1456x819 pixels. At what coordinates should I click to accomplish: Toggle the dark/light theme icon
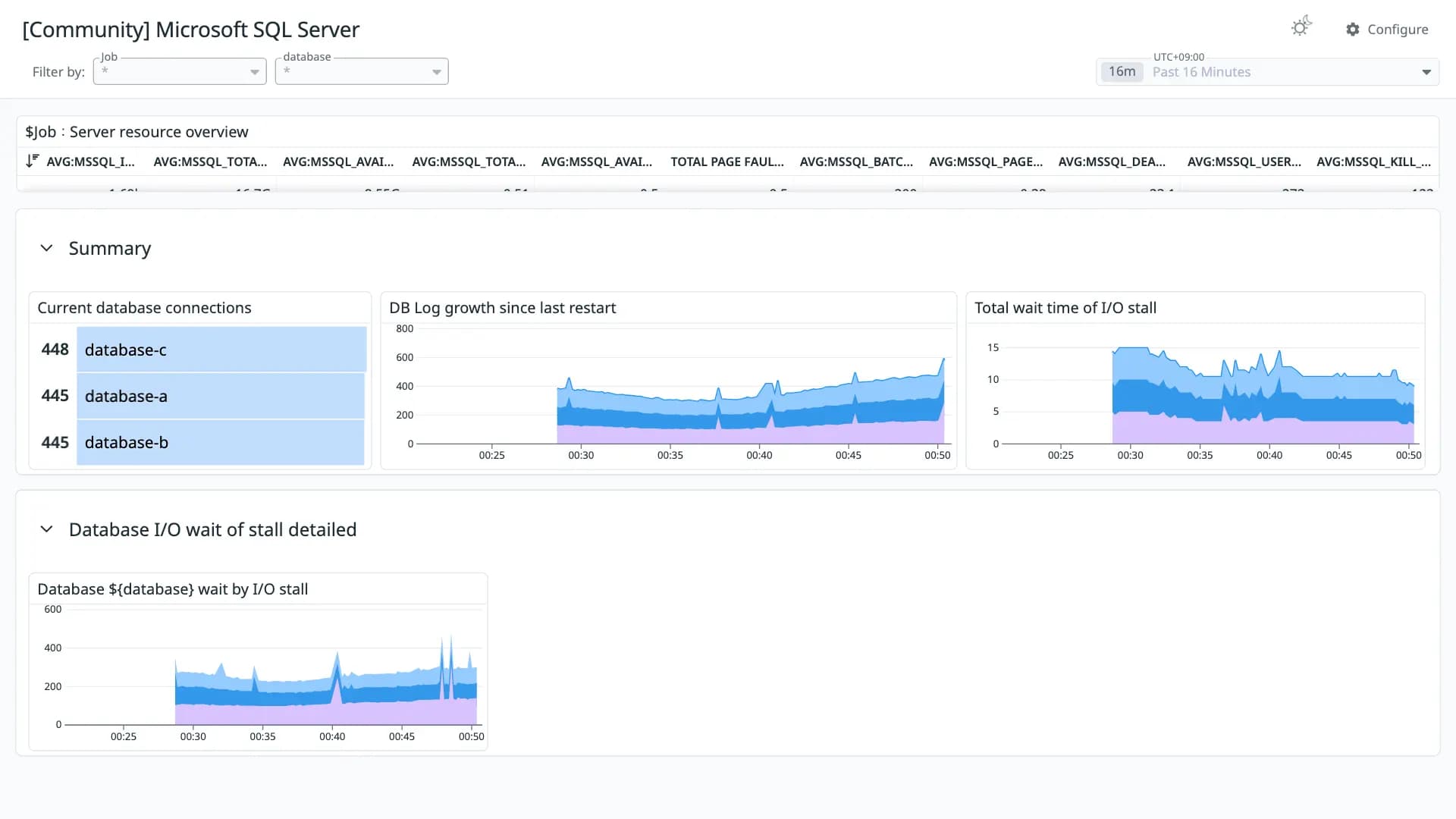[x=1301, y=27]
